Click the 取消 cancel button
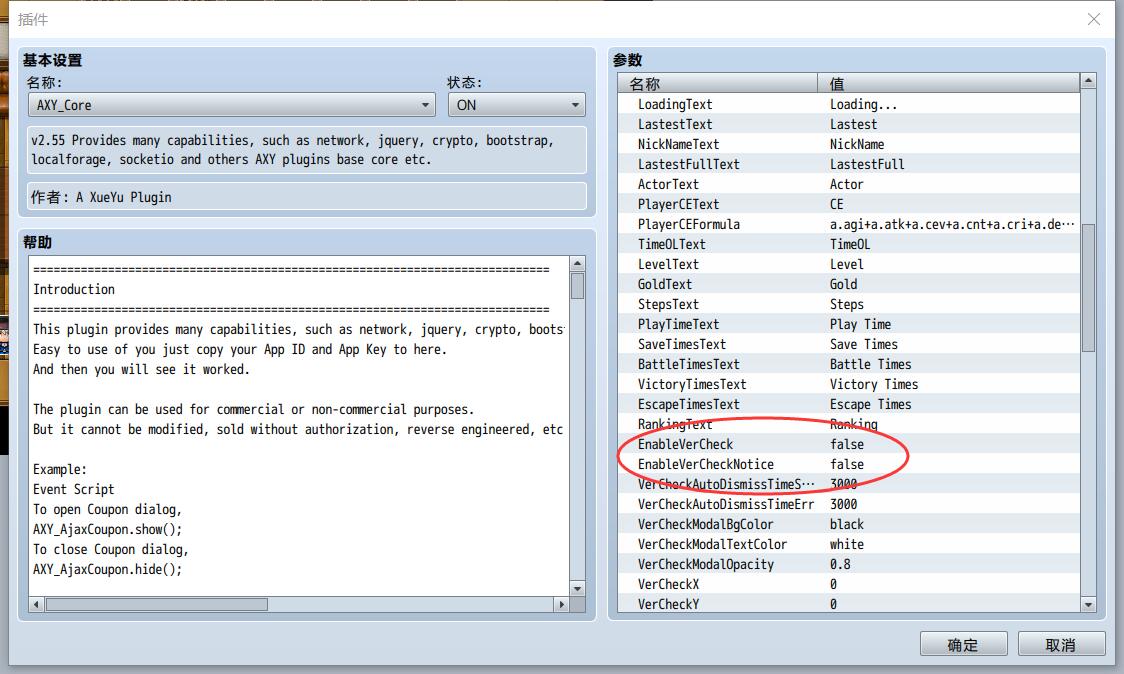This screenshot has width=1124, height=674. 1061,644
